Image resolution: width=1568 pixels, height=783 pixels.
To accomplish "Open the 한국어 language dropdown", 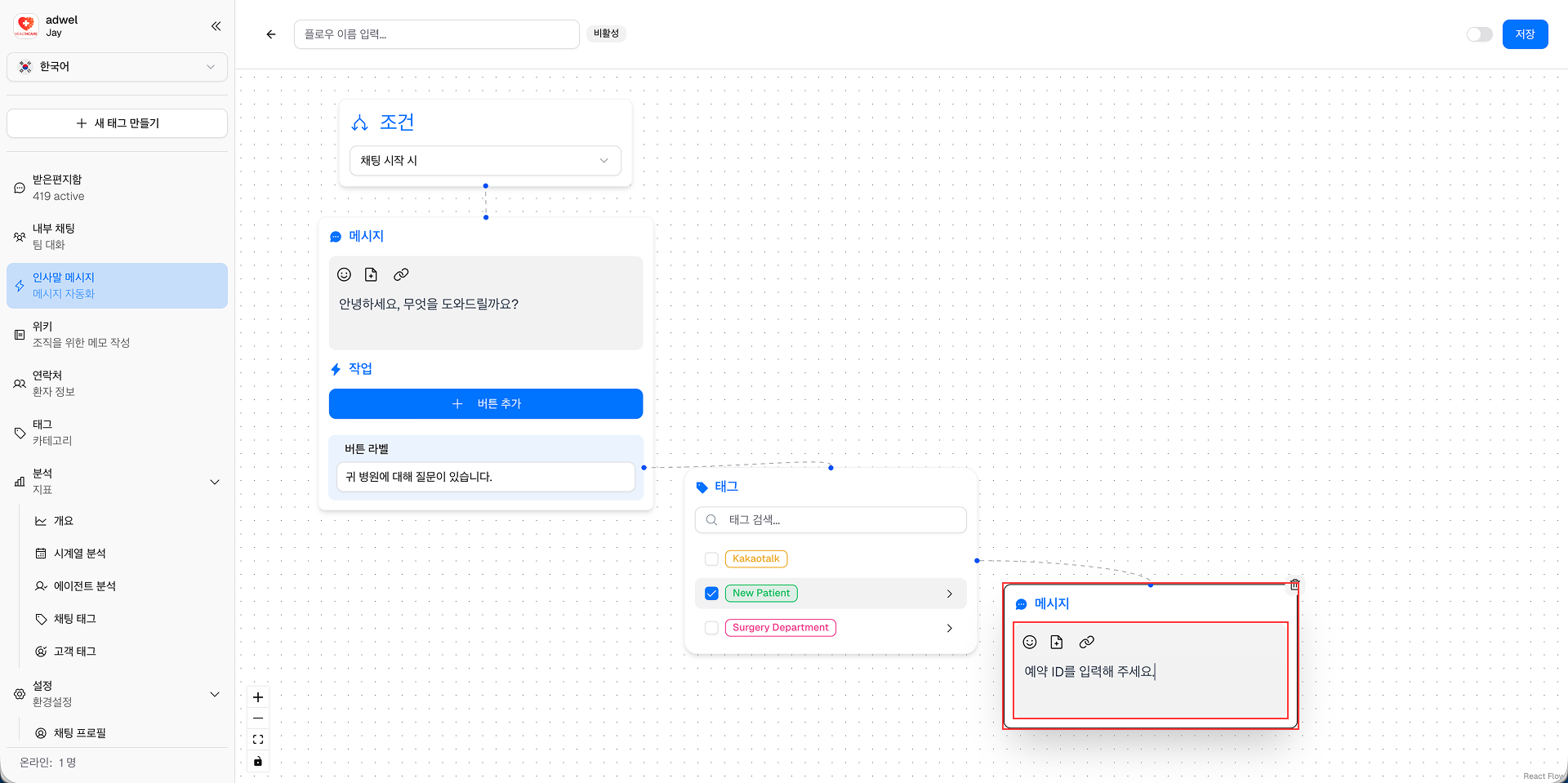I will pos(117,67).
